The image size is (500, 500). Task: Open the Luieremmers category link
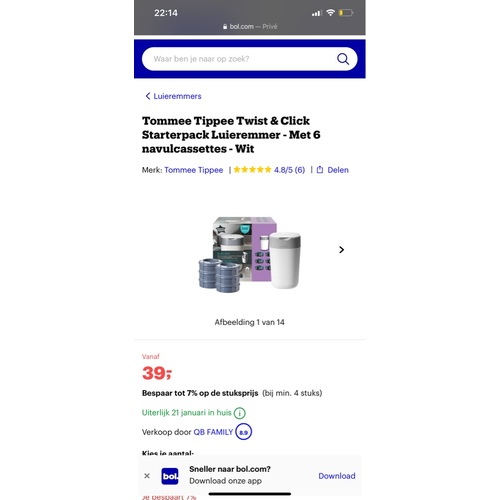177,96
